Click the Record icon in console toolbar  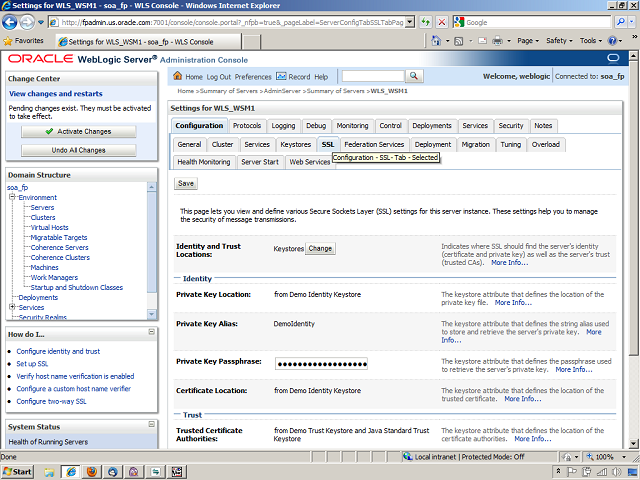pos(281,77)
